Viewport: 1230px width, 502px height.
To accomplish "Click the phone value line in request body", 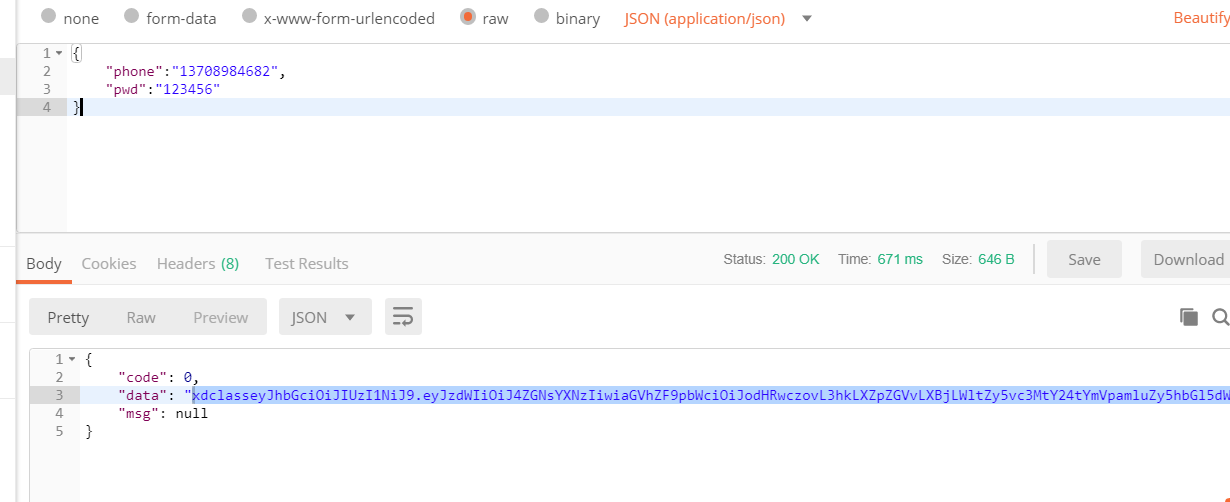I will (195, 71).
